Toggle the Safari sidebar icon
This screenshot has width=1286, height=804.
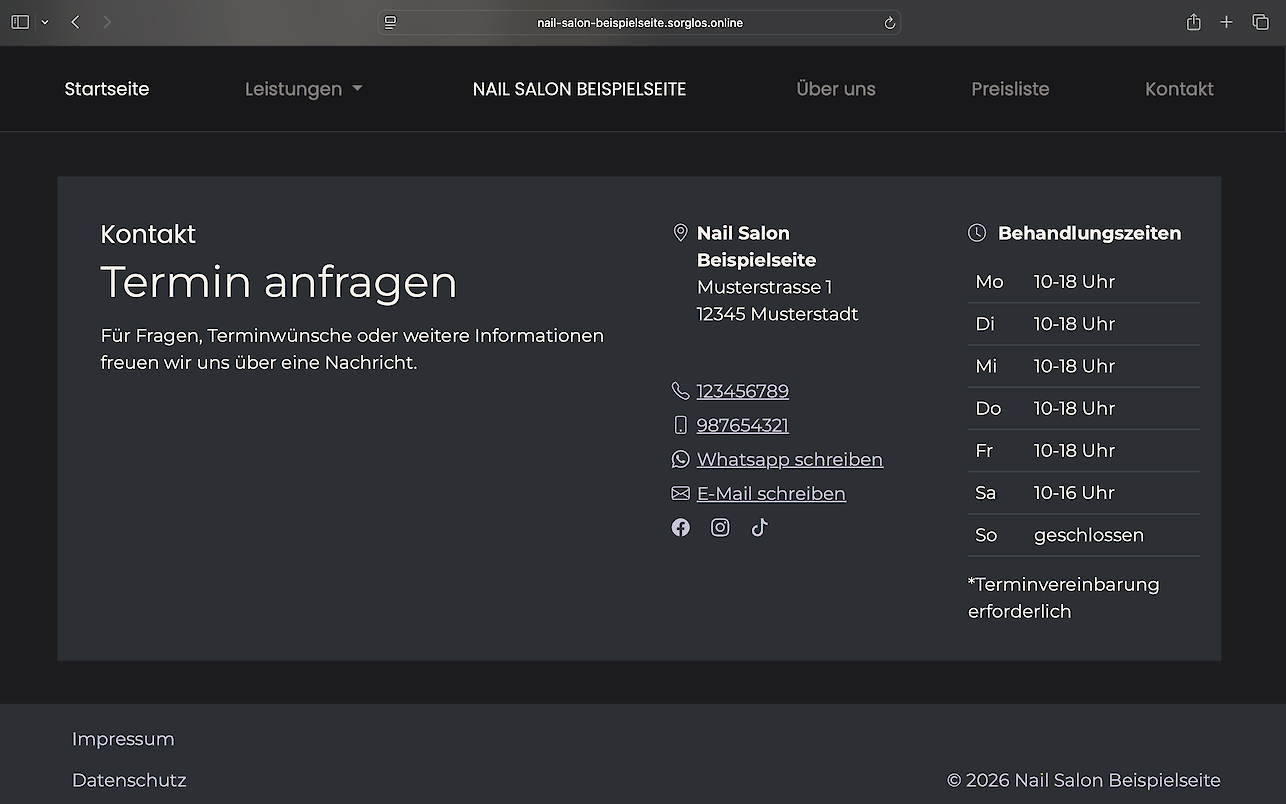pos(20,22)
